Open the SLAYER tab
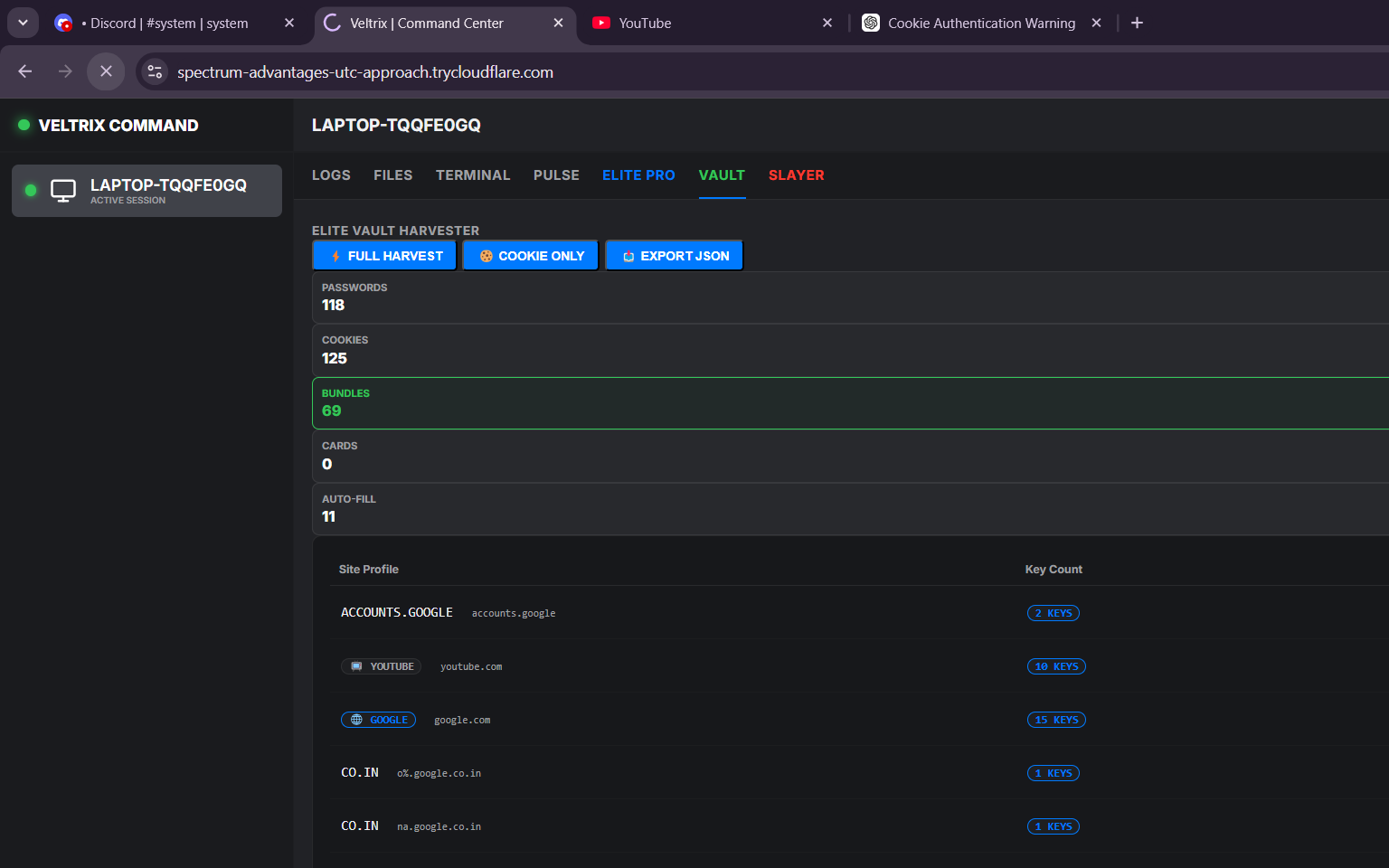Image resolution: width=1389 pixels, height=868 pixels. tap(796, 175)
